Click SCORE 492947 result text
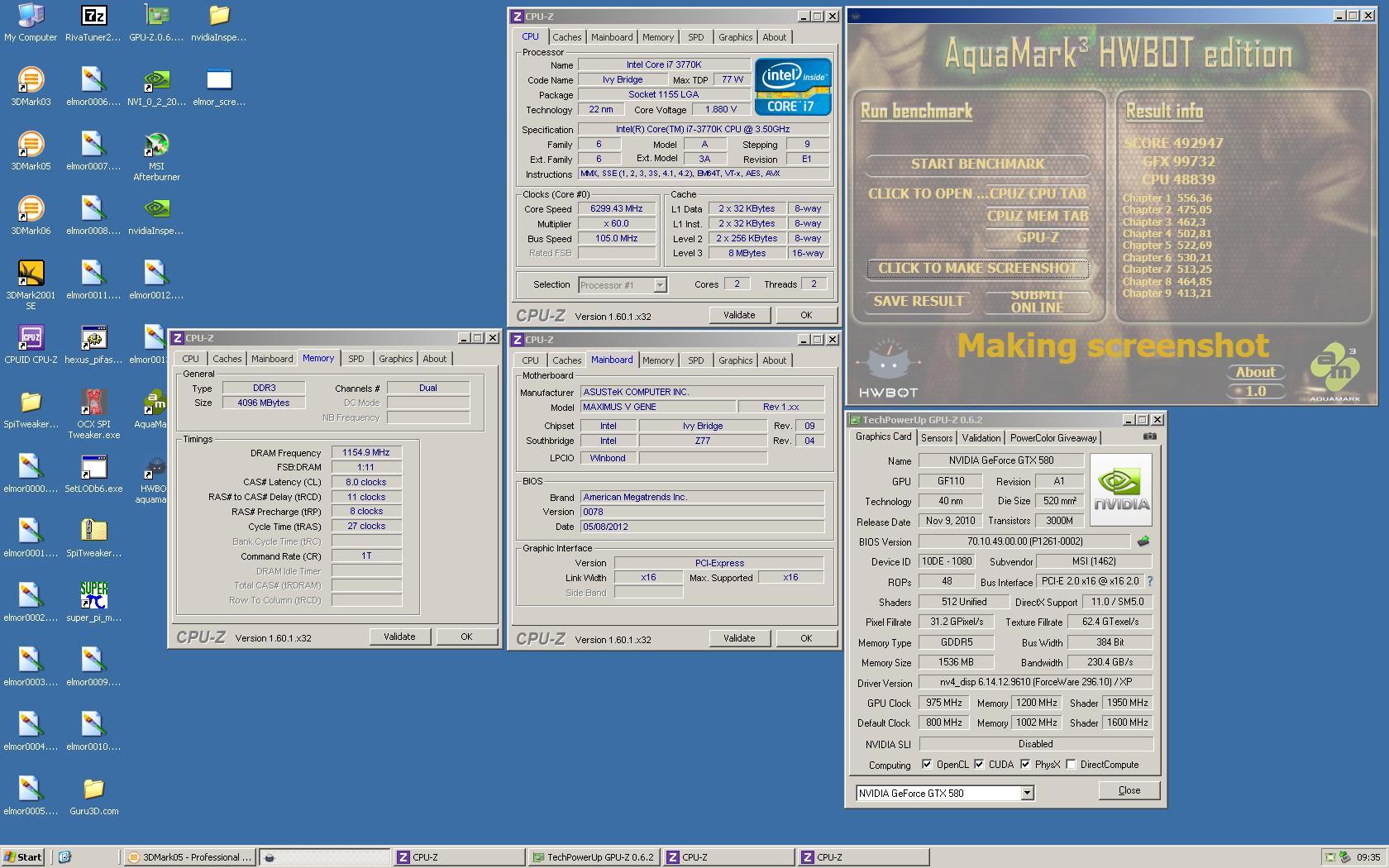Viewport: 1389px width, 868px height. (x=1173, y=143)
